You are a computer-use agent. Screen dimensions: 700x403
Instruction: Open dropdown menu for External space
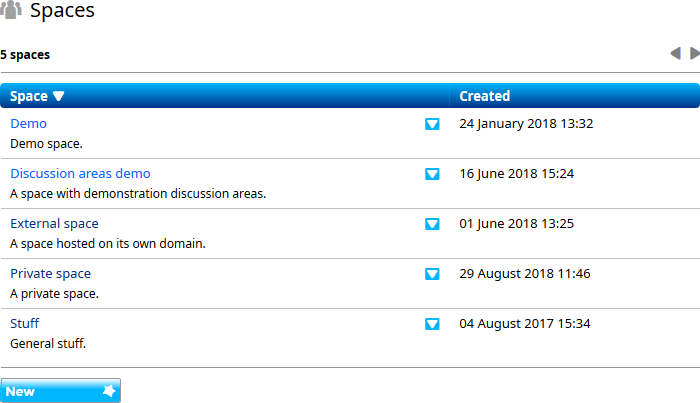pos(432,224)
